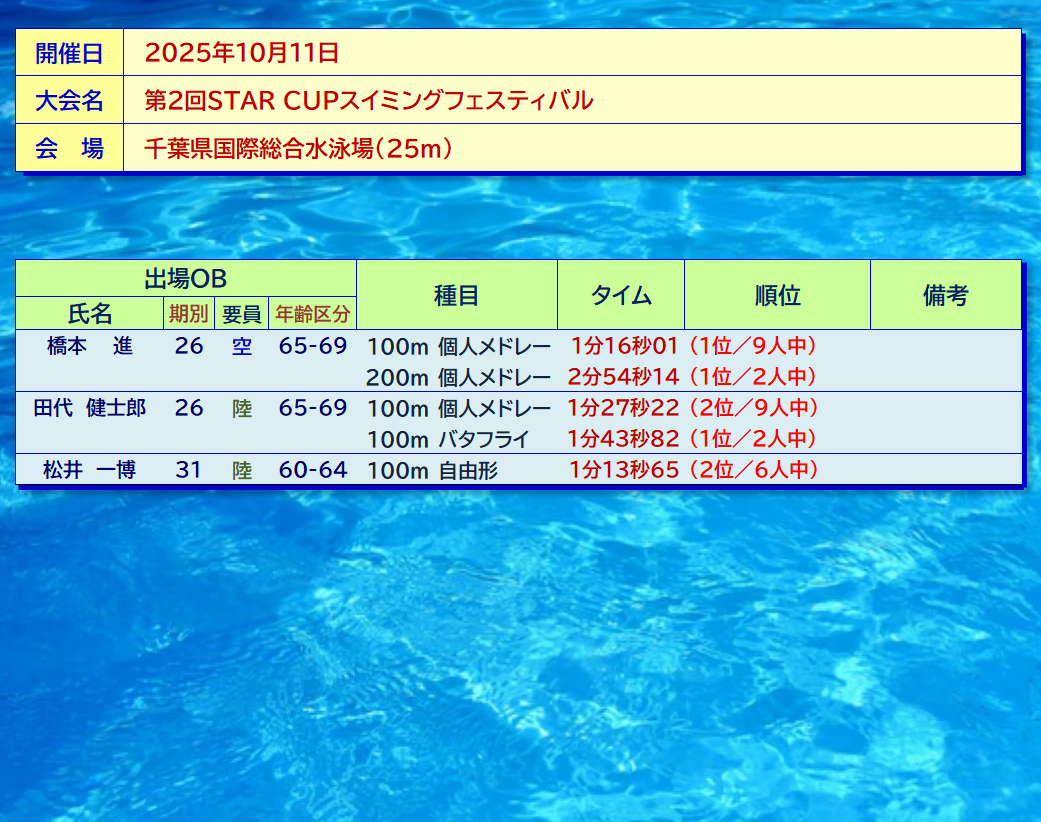Click the 100m バタフライ event entry
The image size is (1041, 822).
tap(447, 439)
